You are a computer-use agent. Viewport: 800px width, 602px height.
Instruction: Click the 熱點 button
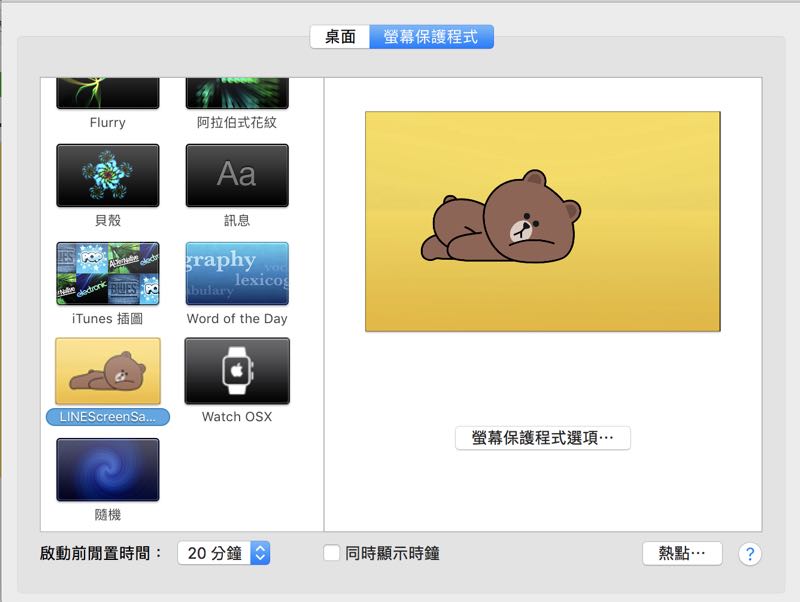(x=682, y=553)
